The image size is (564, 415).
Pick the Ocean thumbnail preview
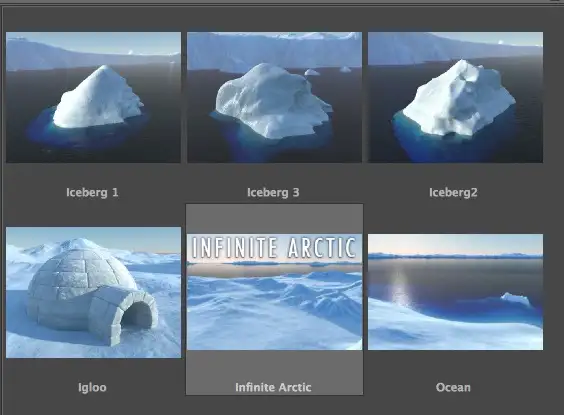pos(455,292)
